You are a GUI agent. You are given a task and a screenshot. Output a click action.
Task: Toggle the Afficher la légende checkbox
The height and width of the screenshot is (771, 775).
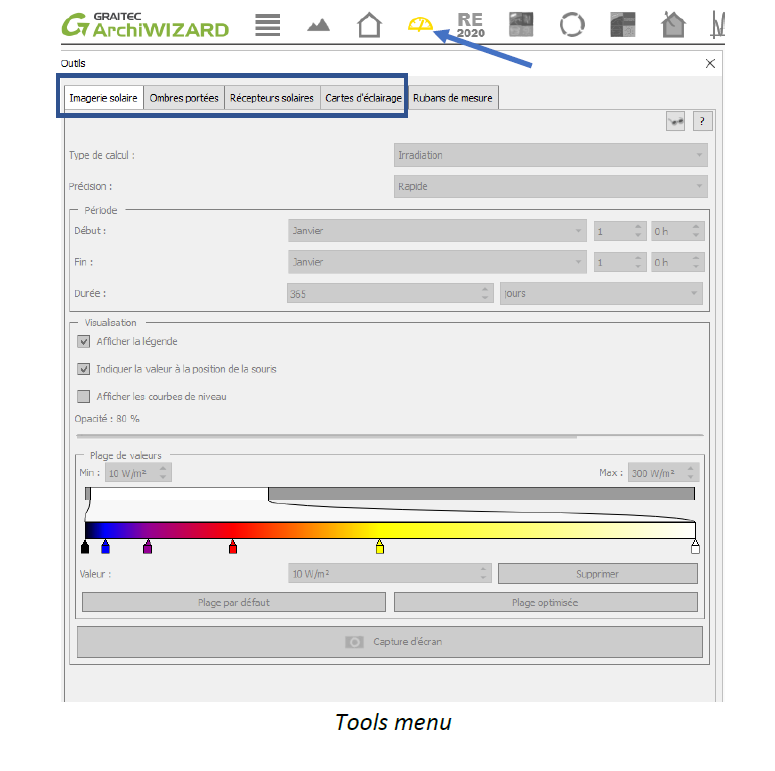(x=84, y=342)
